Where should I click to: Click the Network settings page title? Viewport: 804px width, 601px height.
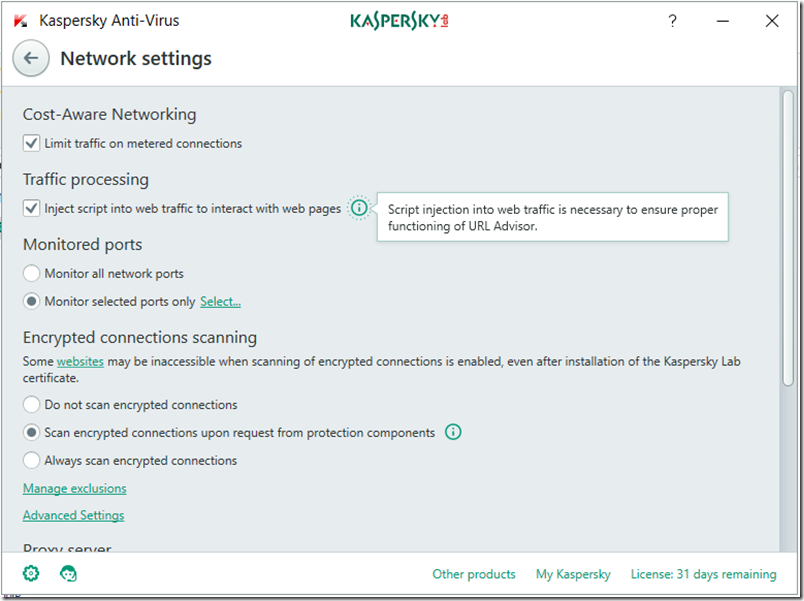tap(136, 58)
